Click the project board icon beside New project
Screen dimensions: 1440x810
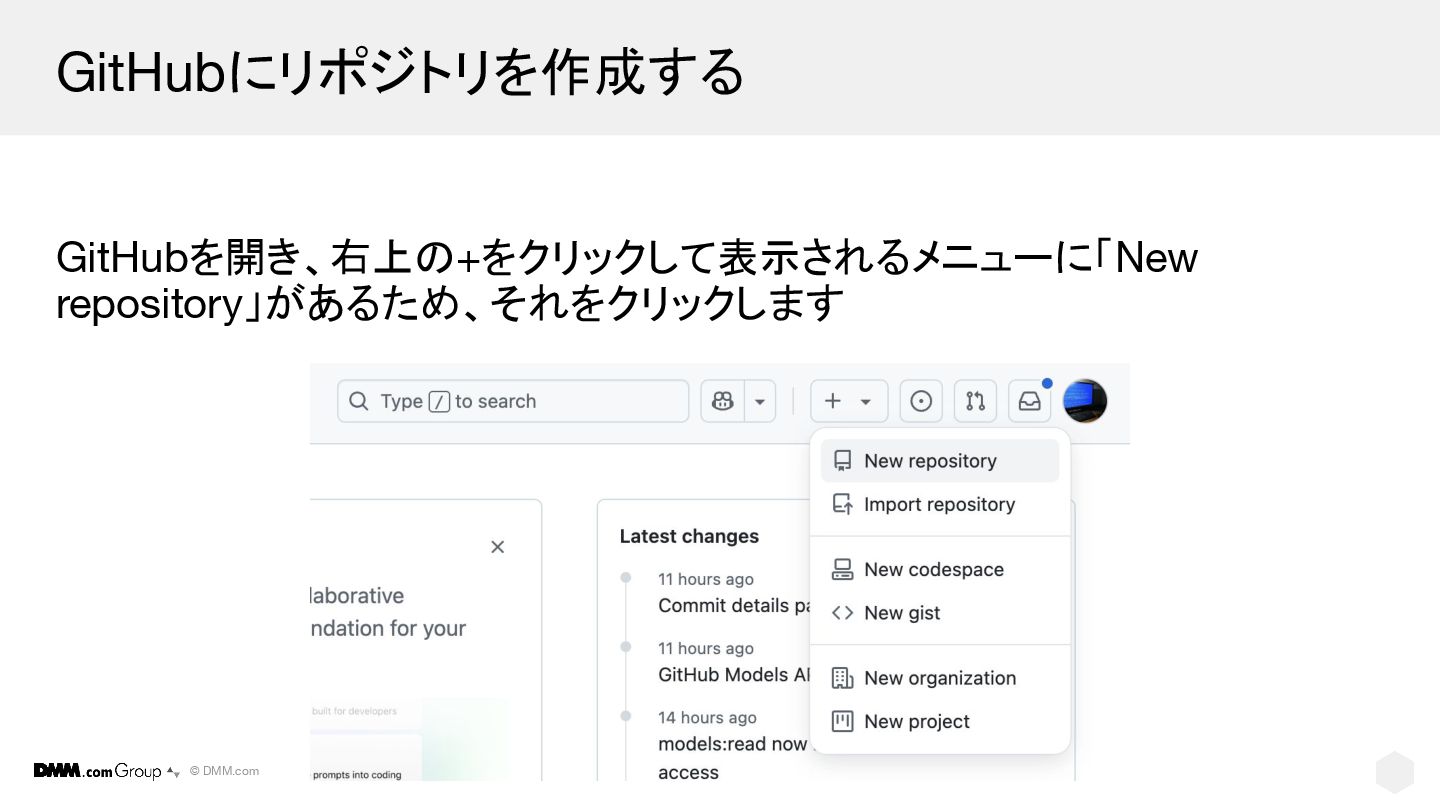(843, 722)
